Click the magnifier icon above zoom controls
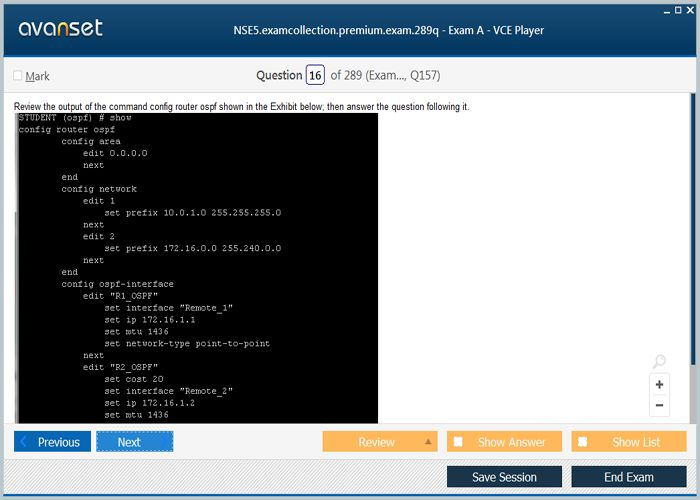The width and height of the screenshot is (700, 500). [x=659, y=362]
